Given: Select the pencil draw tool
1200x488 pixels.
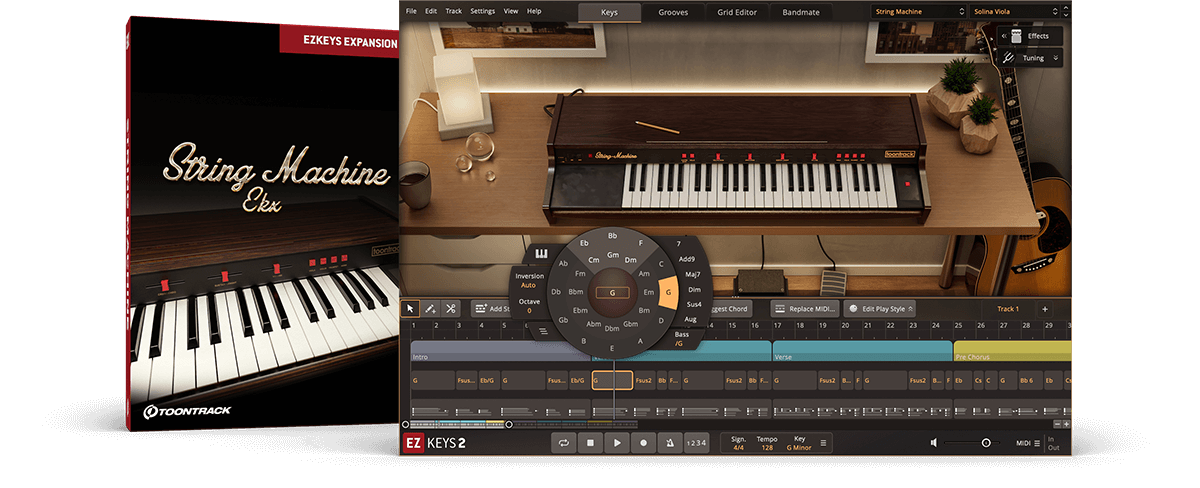Looking at the screenshot, I should (430, 309).
